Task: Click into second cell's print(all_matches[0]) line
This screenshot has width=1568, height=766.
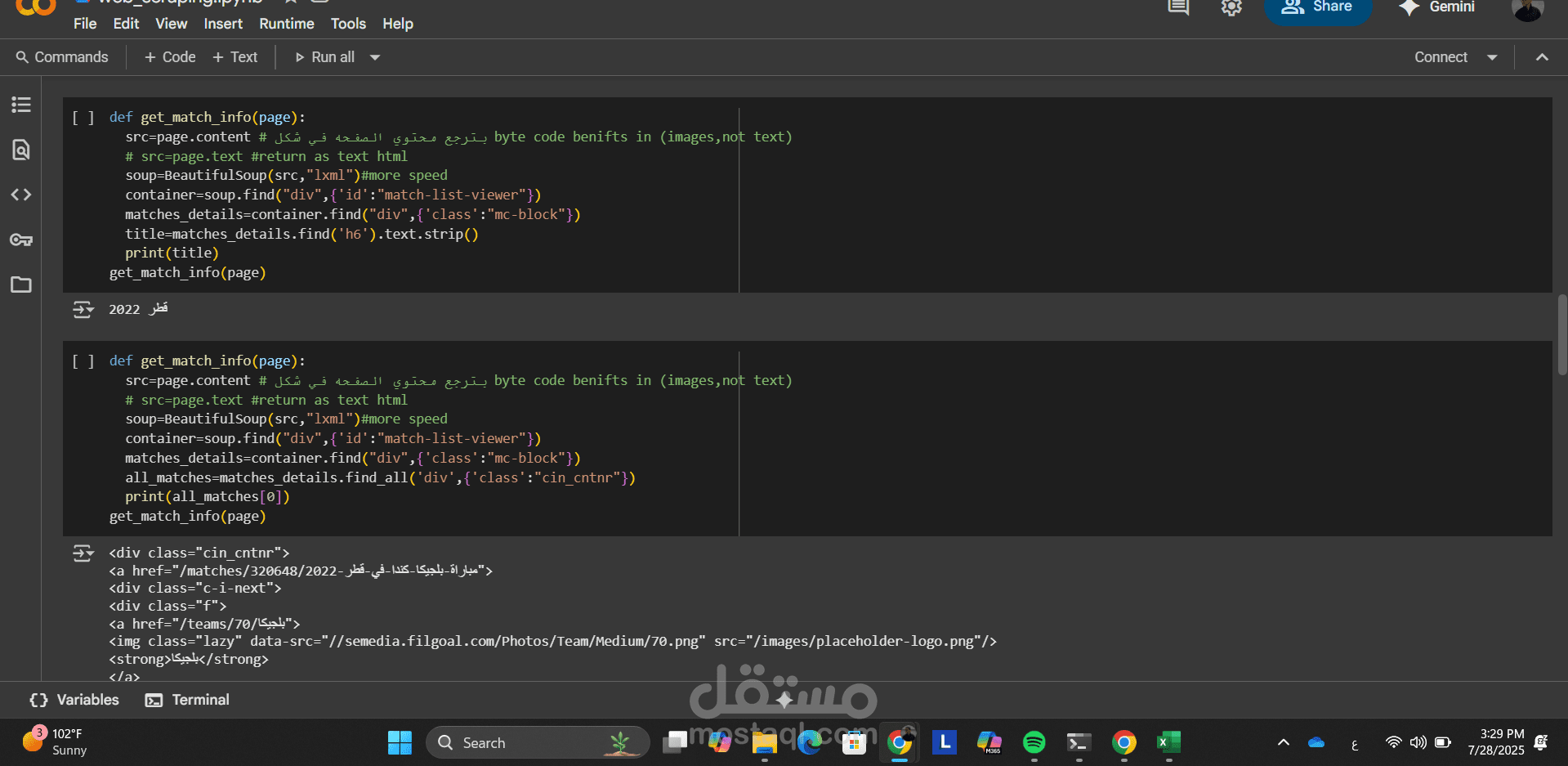Action: pos(208,497)
